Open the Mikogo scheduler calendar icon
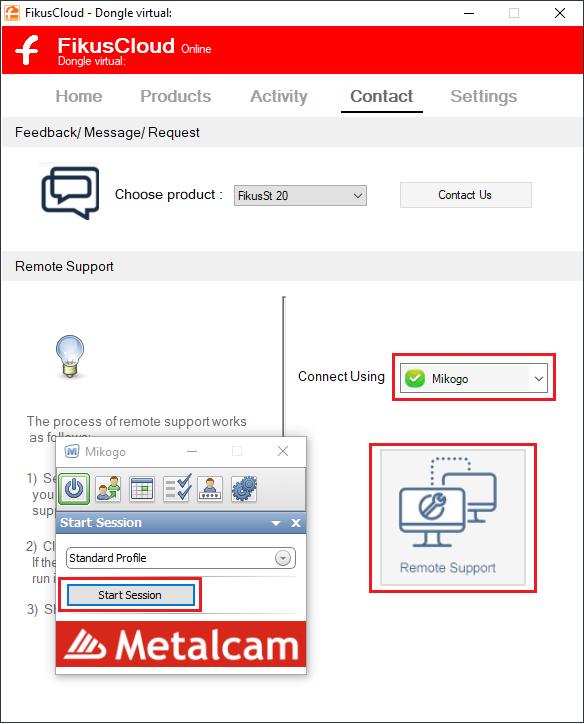This screenshot has width=584, height=724. (142, 489)
